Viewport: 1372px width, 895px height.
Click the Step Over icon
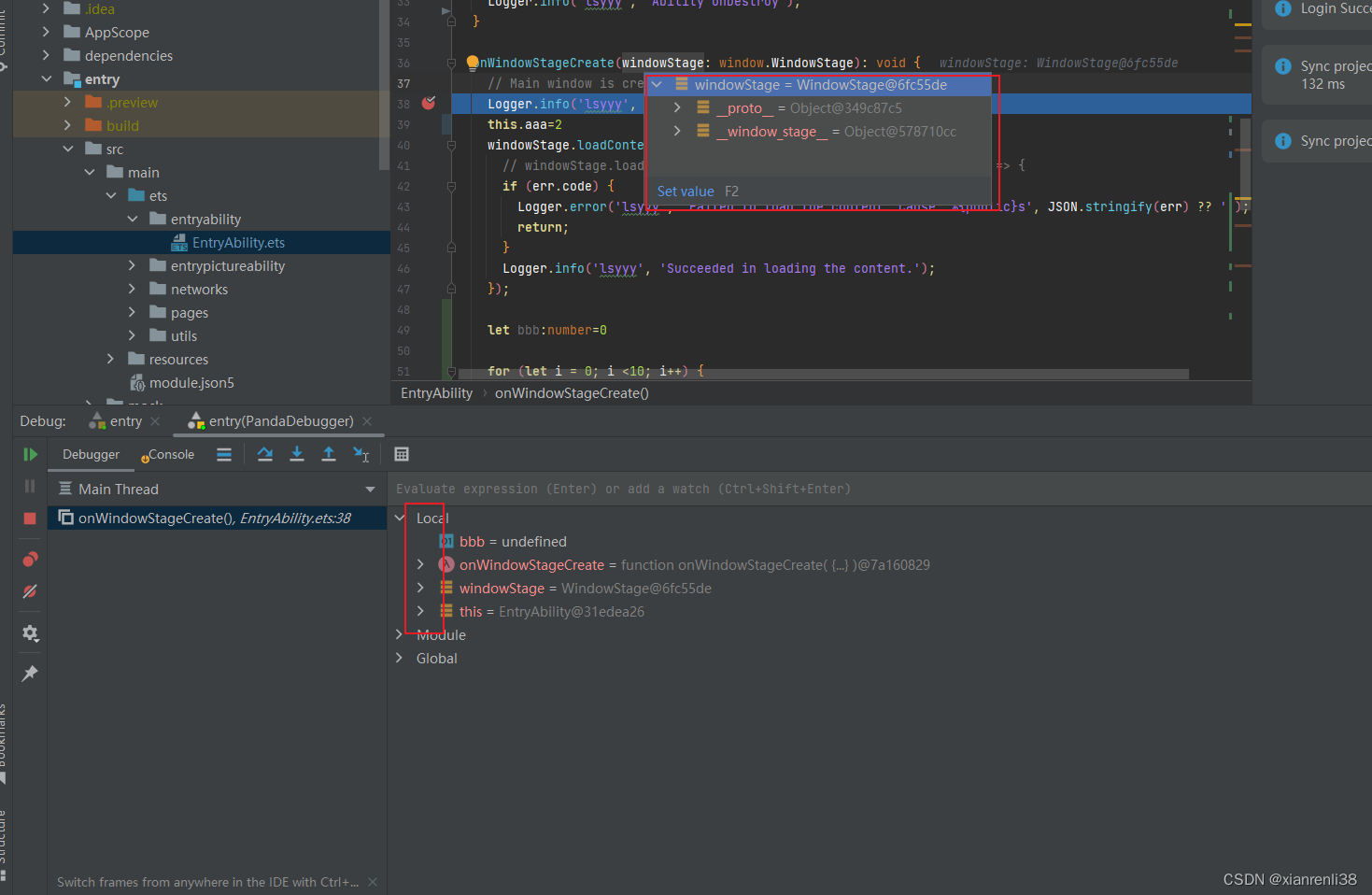(265, 454)
